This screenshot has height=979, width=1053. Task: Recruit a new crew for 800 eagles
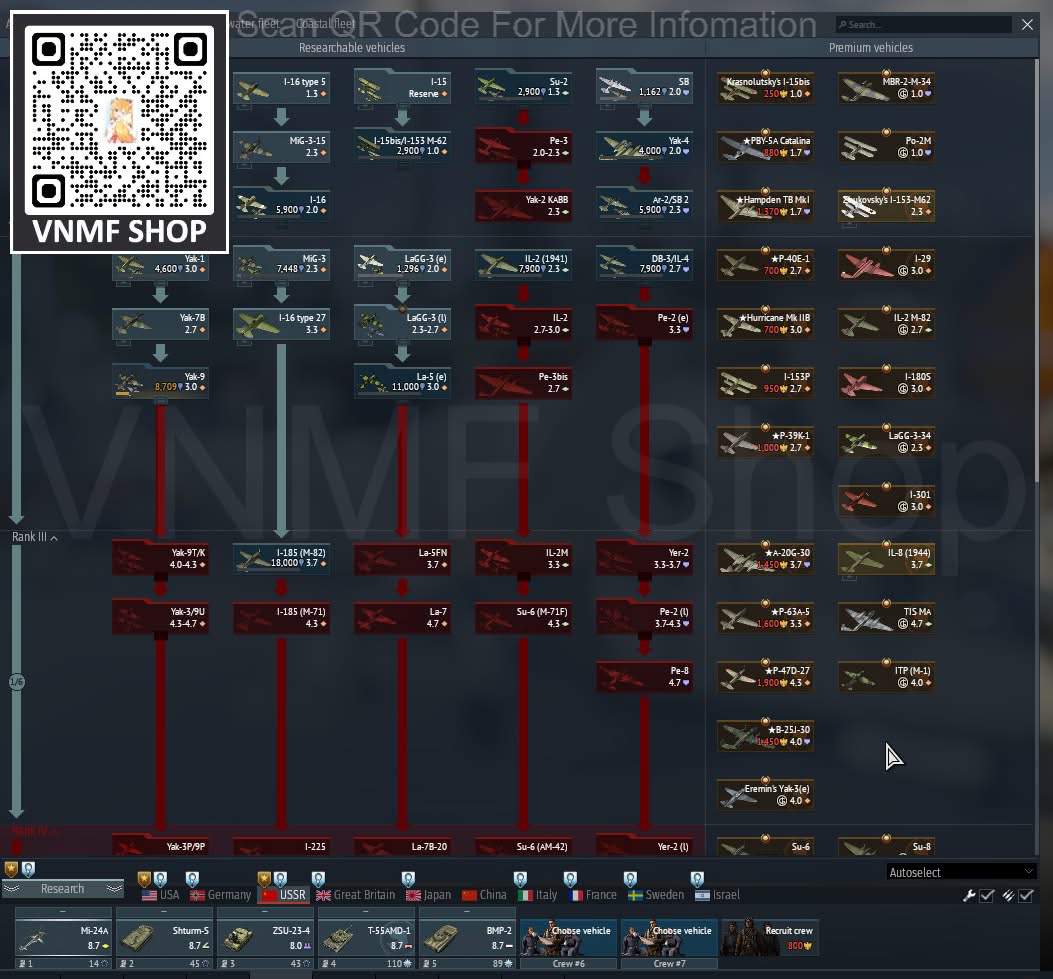click(x=769, y=938)
